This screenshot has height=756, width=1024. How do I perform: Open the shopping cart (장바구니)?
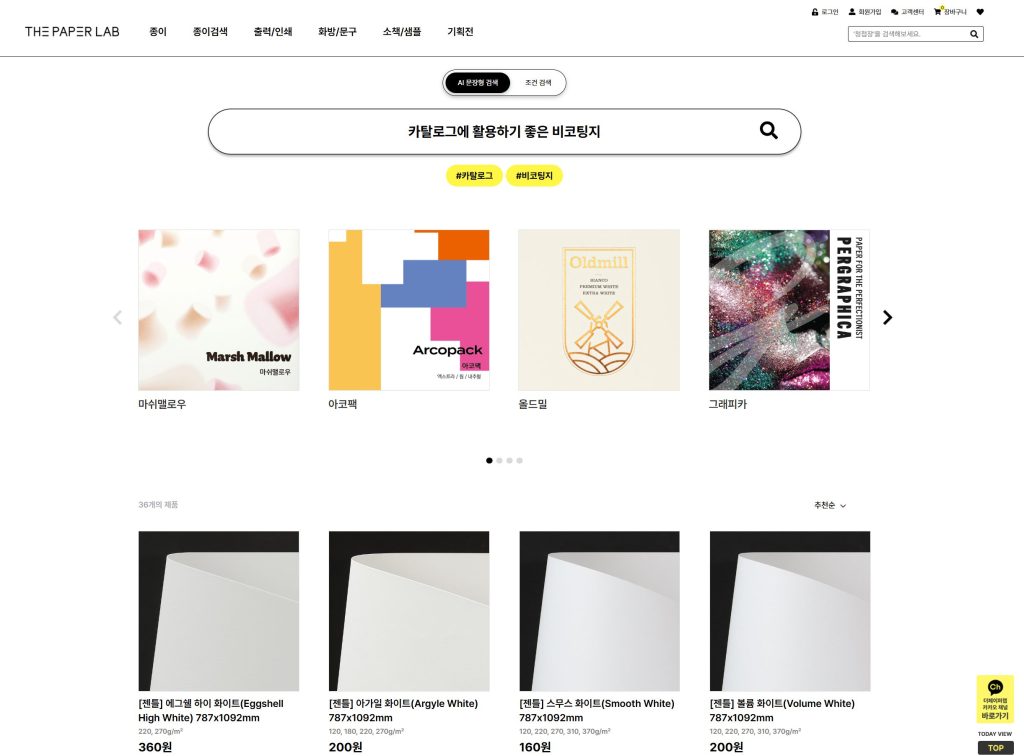(x=950, y=12)
